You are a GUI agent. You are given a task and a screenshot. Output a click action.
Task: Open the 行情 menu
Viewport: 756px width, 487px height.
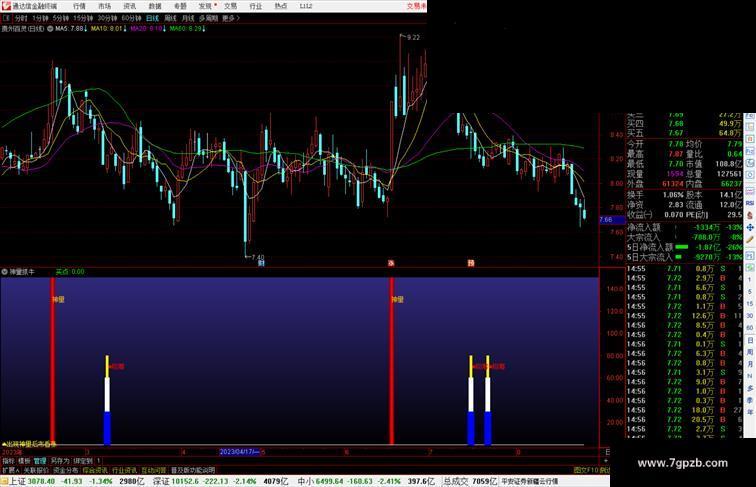coord(79,6)
